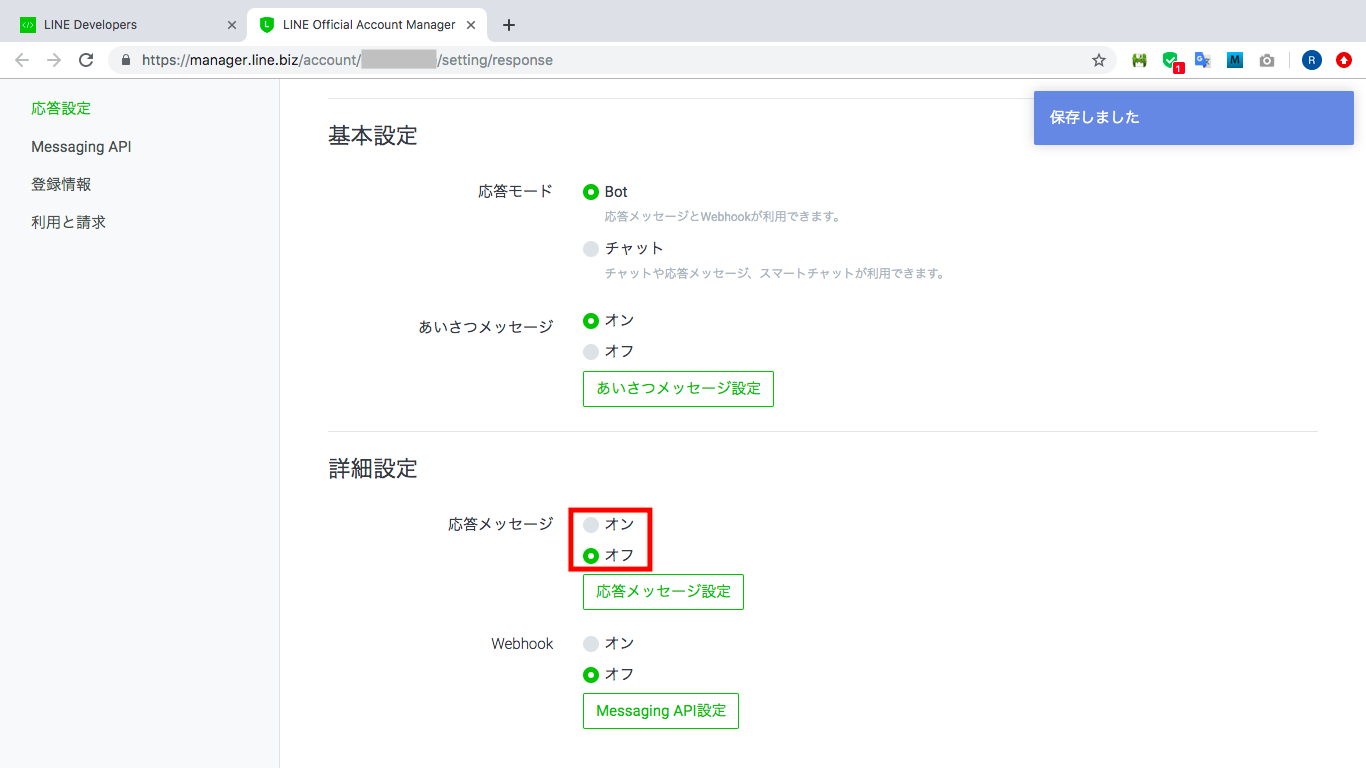Viewport: 1366px width, 768px height.
Task: Open Messaging API in the sidebar
Action: [x=81, y=147]
